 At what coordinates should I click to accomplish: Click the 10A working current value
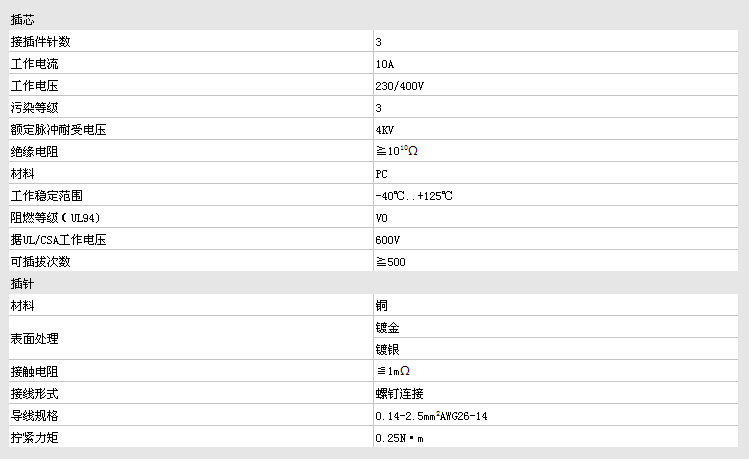coord(385,64)
